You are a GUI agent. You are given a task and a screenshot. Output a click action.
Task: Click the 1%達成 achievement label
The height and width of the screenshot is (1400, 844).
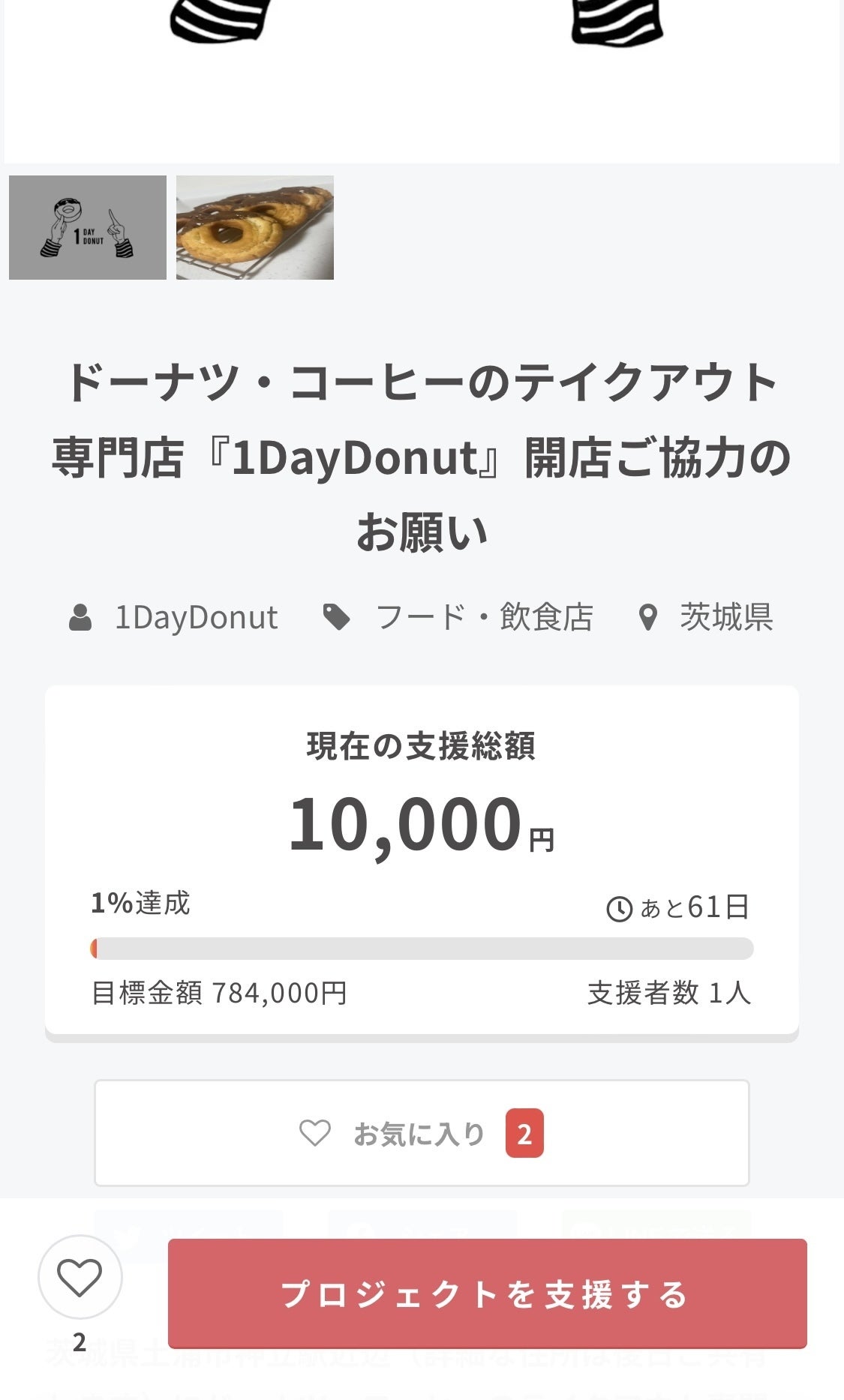coord(141,903)
